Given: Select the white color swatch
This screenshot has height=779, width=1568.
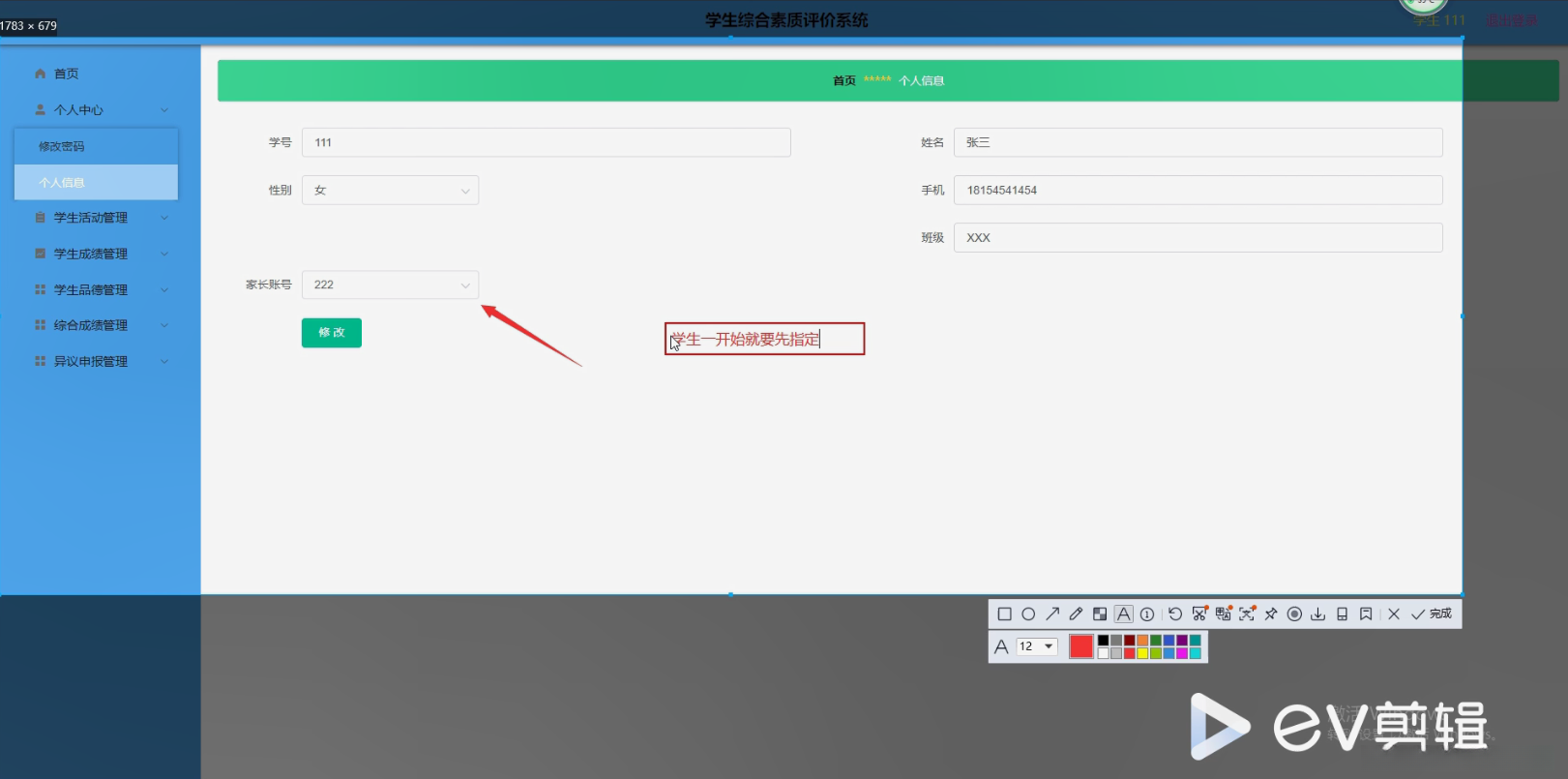Looking at the screenshot, I should (1103, 653).
